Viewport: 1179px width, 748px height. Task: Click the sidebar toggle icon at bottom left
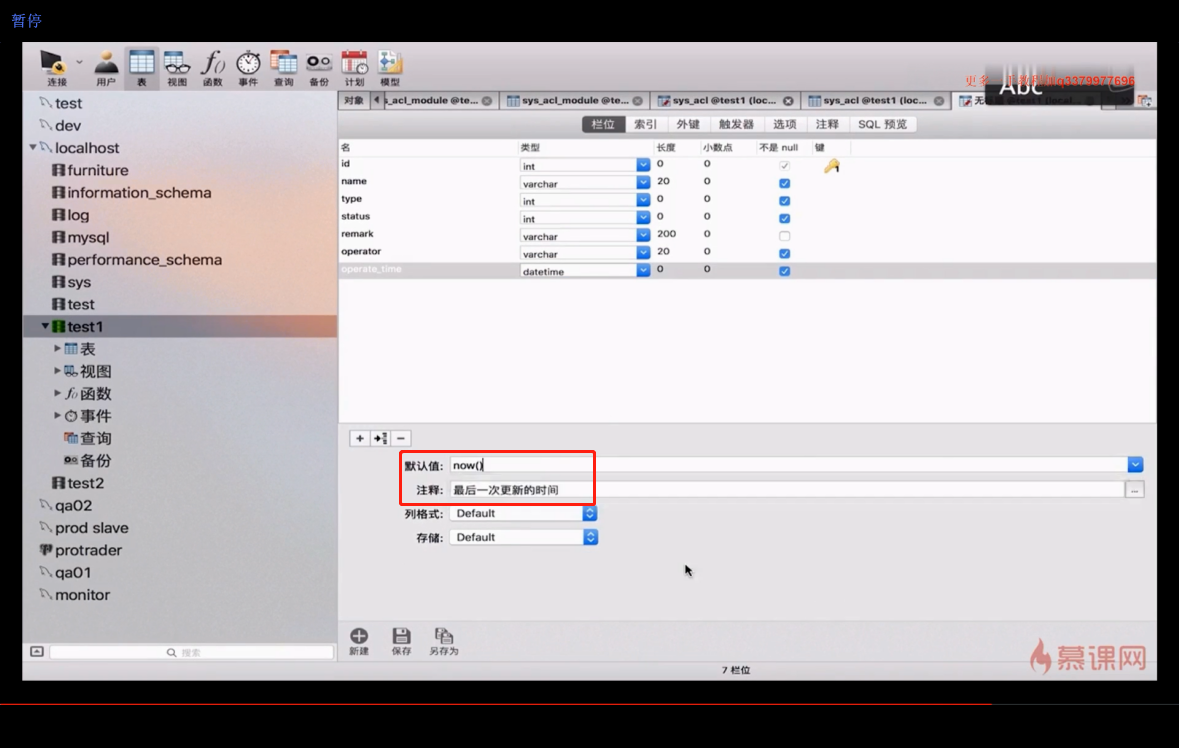point(37,651)
